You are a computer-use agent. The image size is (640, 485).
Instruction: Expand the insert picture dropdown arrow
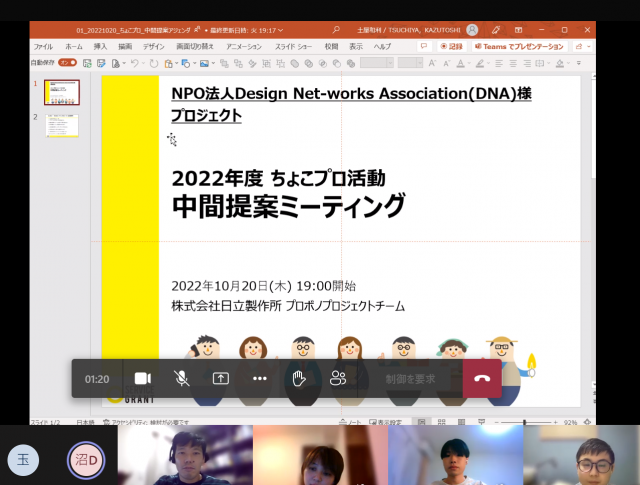point(213,63)
